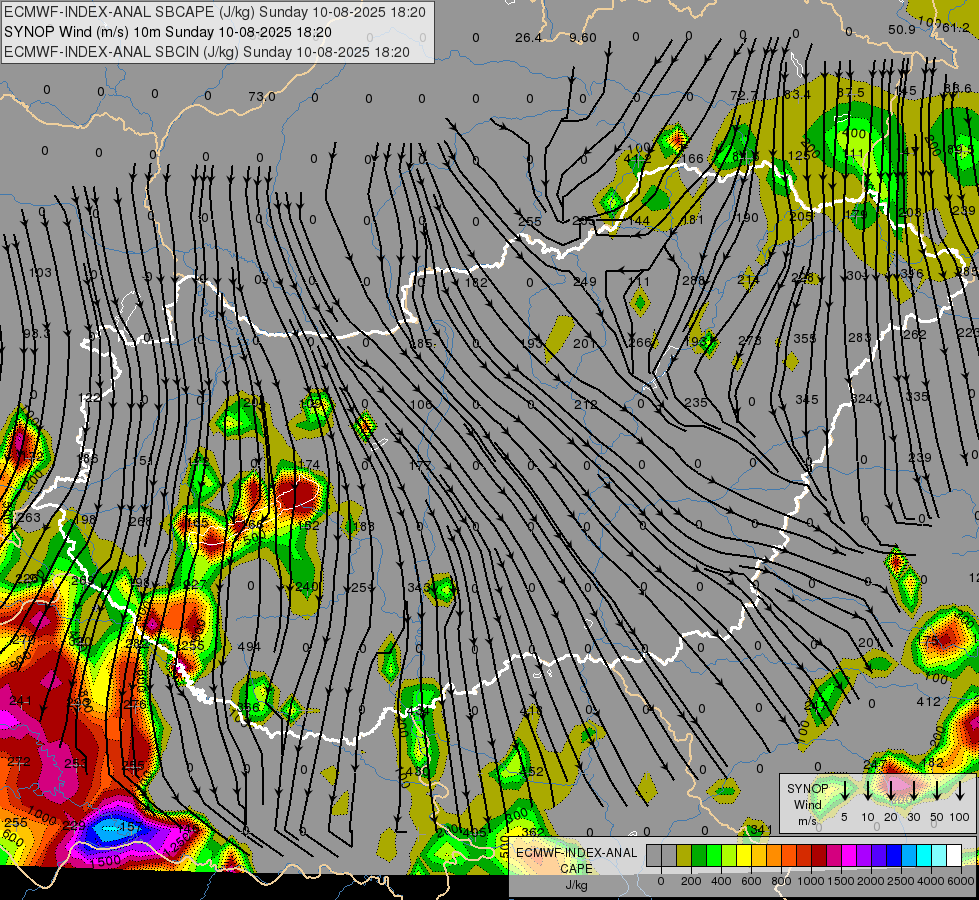Click the wind arrow above speed 20

coord(891,790)
